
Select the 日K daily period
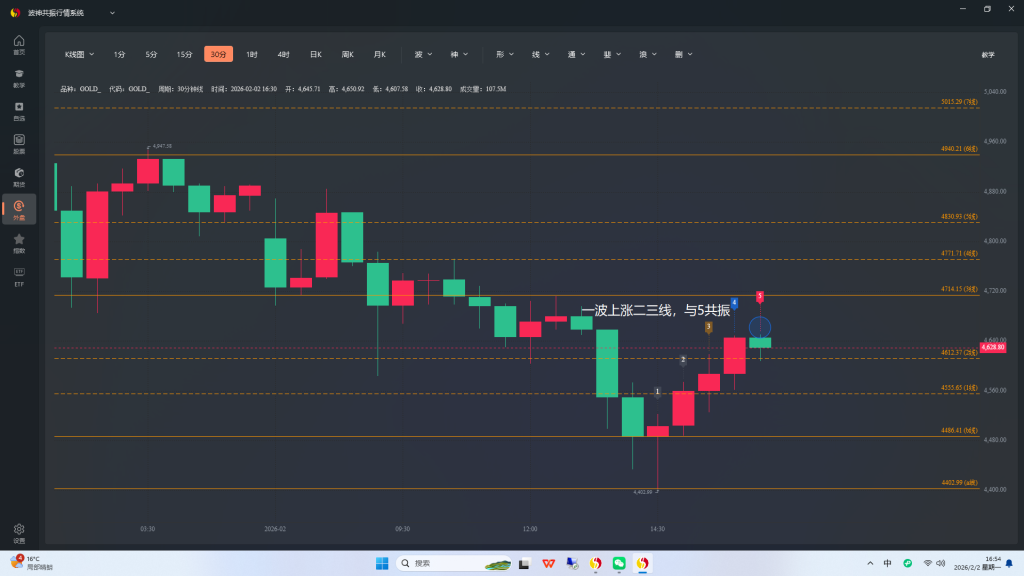(x=315, y=54)
